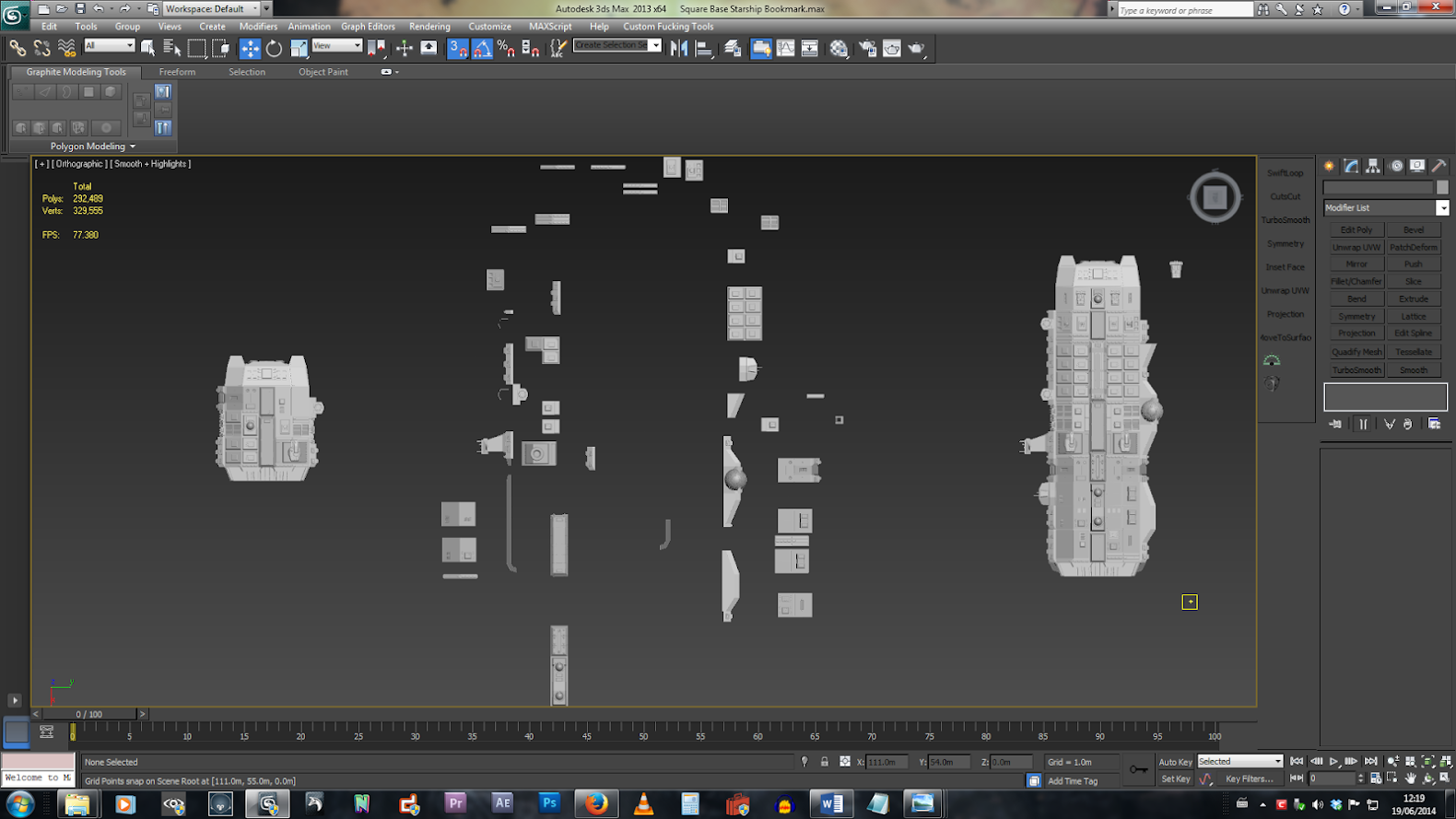Open the Create command panel tab
Image resolution: width=1456 pixels, height=819 pixels.
coord(1329,166)
